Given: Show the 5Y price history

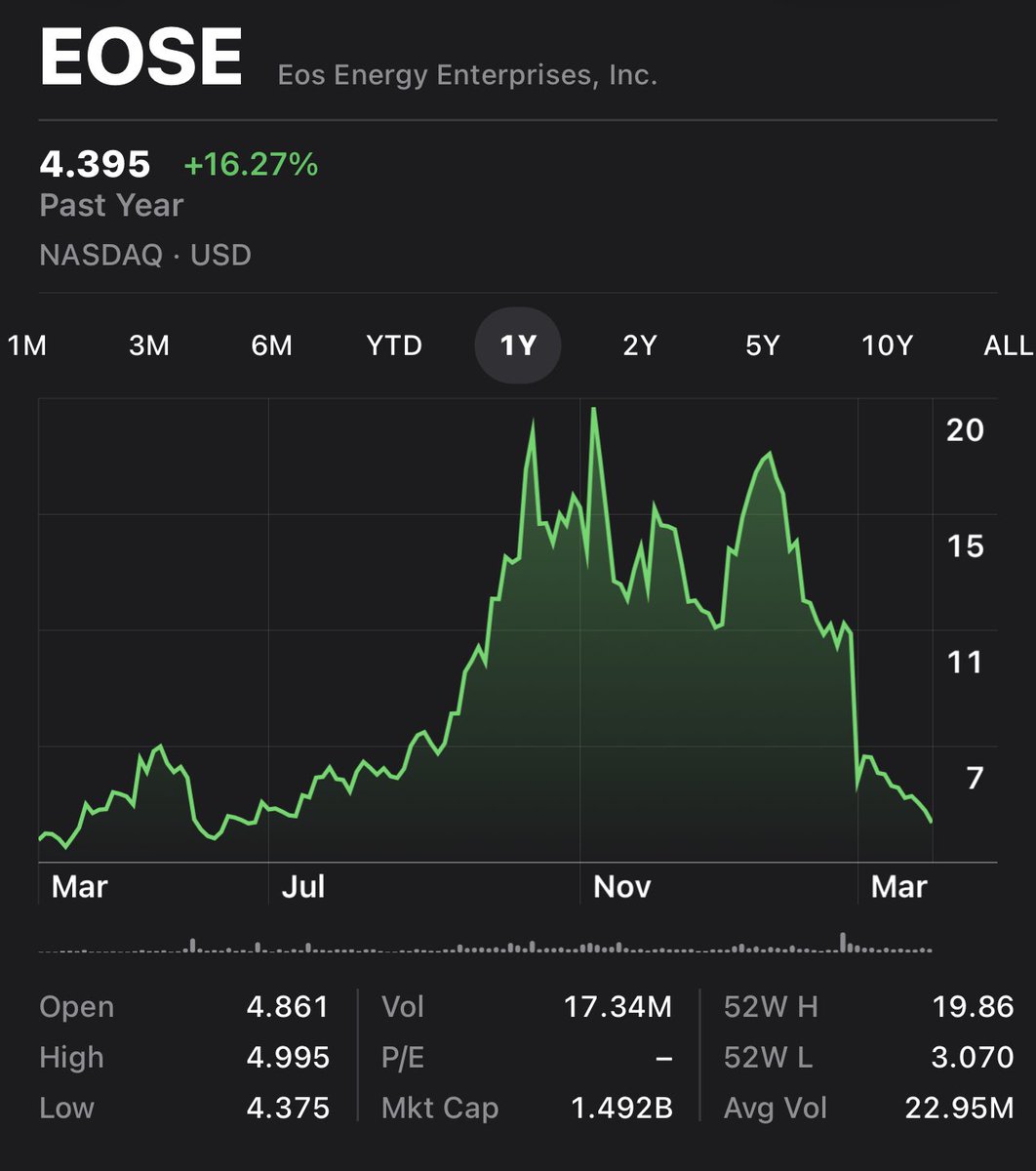Looking at the screenshot, I should click(762, 345).
